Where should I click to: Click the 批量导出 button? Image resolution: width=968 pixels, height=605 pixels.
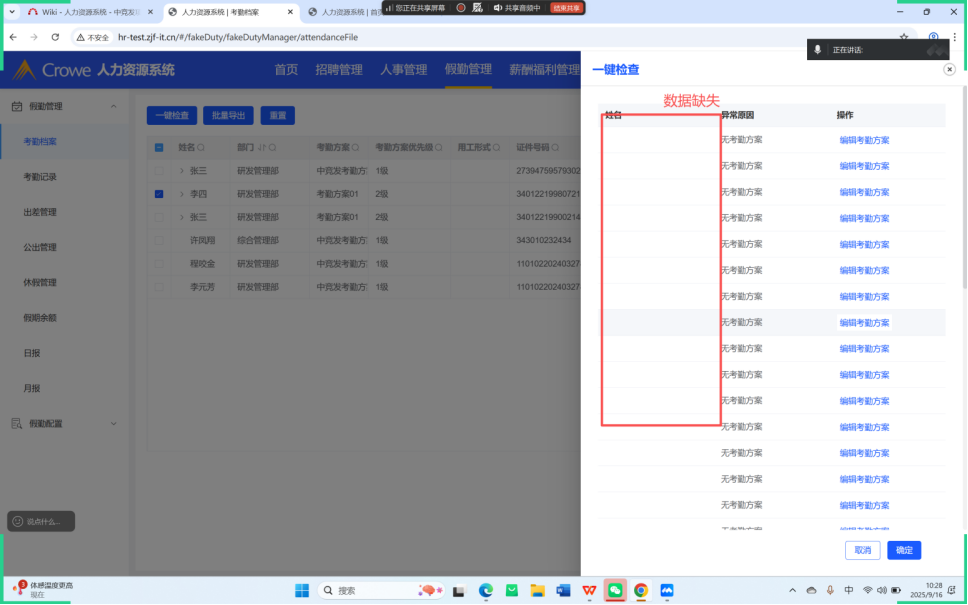point(228,115)
